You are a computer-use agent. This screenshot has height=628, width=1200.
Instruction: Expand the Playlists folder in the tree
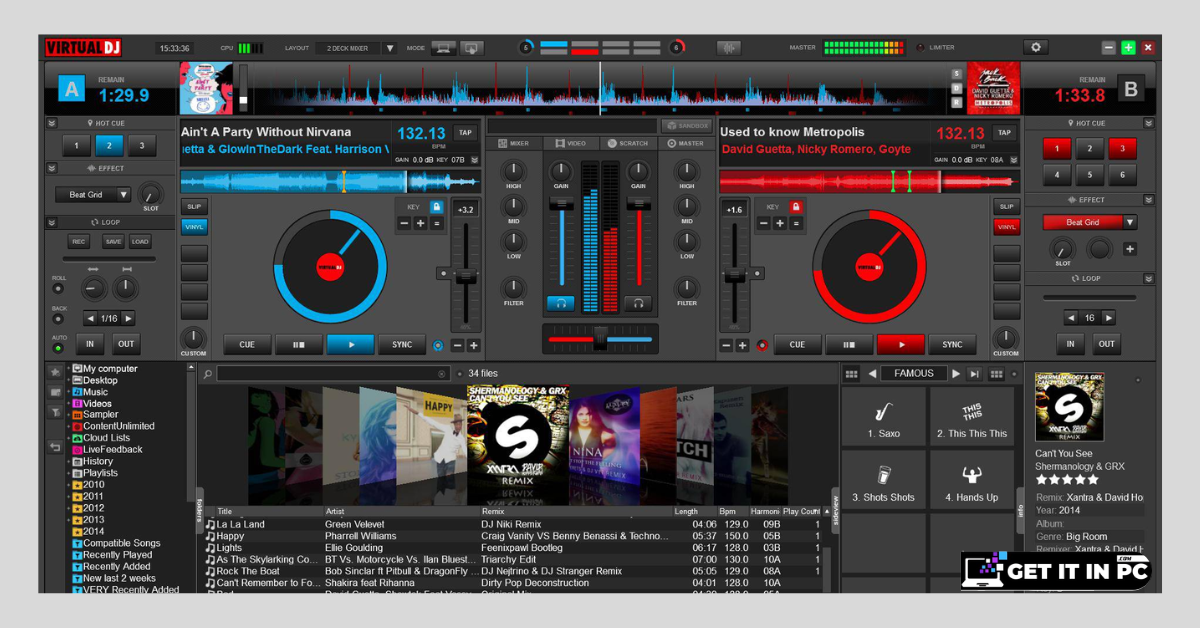click(x=68, y=473)
